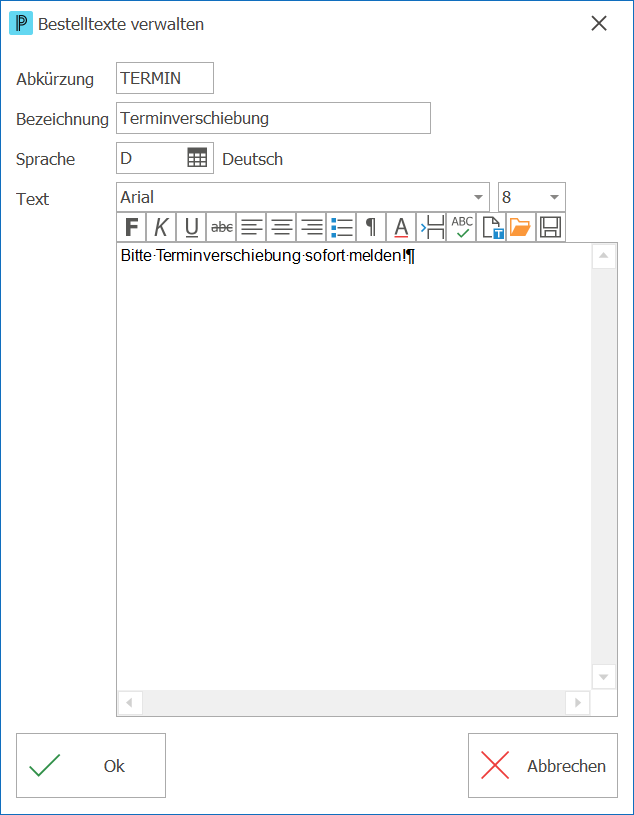This screenshot has height=815, width=634.
Task: Align text right
Action: click(x=311, y=227)
